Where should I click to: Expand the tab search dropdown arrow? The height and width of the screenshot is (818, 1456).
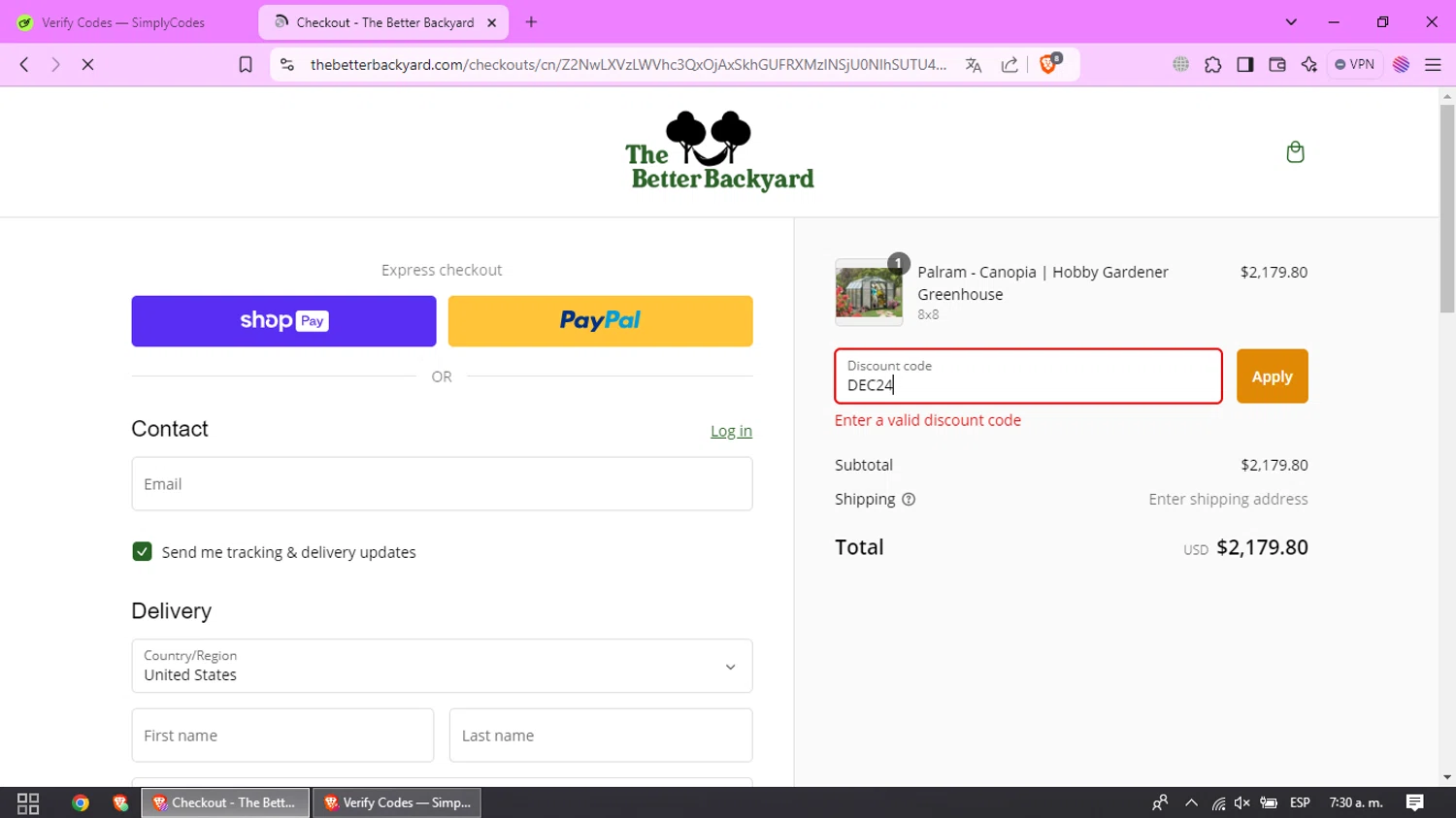(1291, 22)
